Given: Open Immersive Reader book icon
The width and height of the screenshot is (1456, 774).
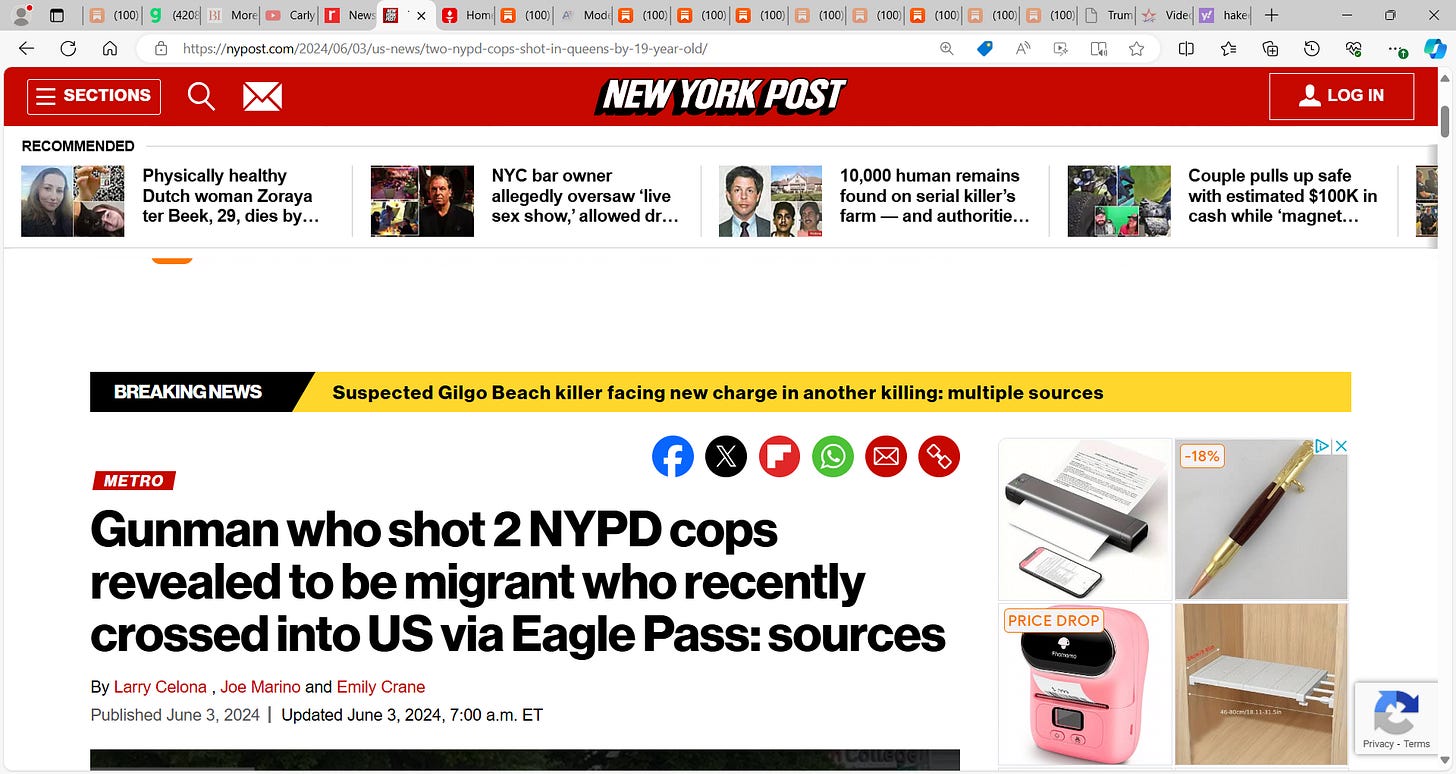Looking at the screenshot, I should tap(1099, 48).
